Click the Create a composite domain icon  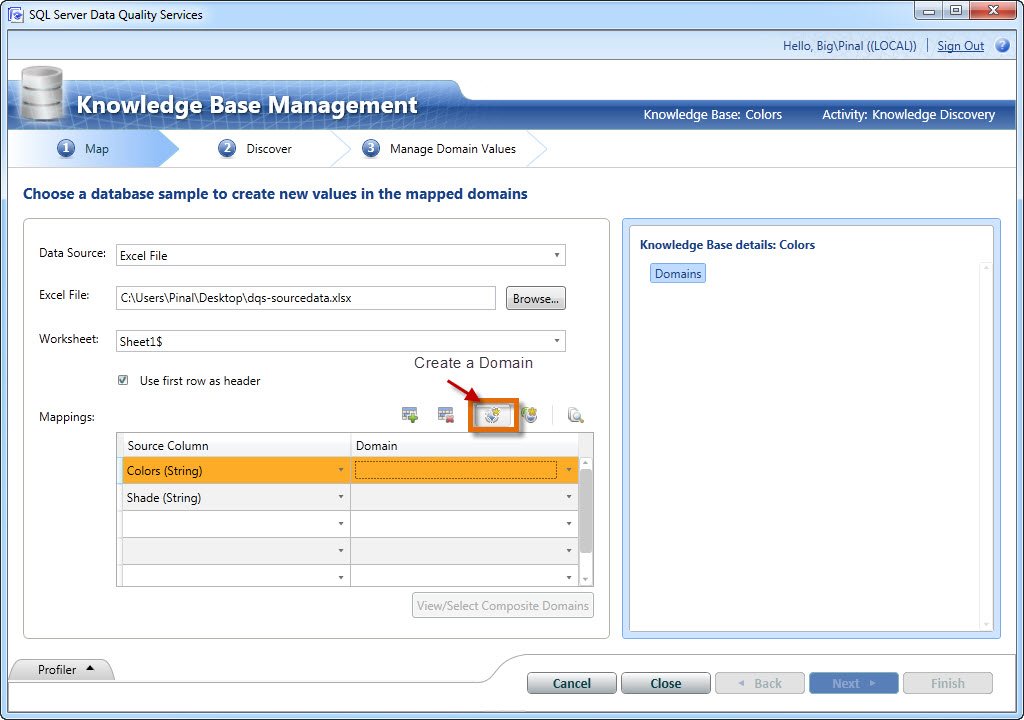coord(529,414)
